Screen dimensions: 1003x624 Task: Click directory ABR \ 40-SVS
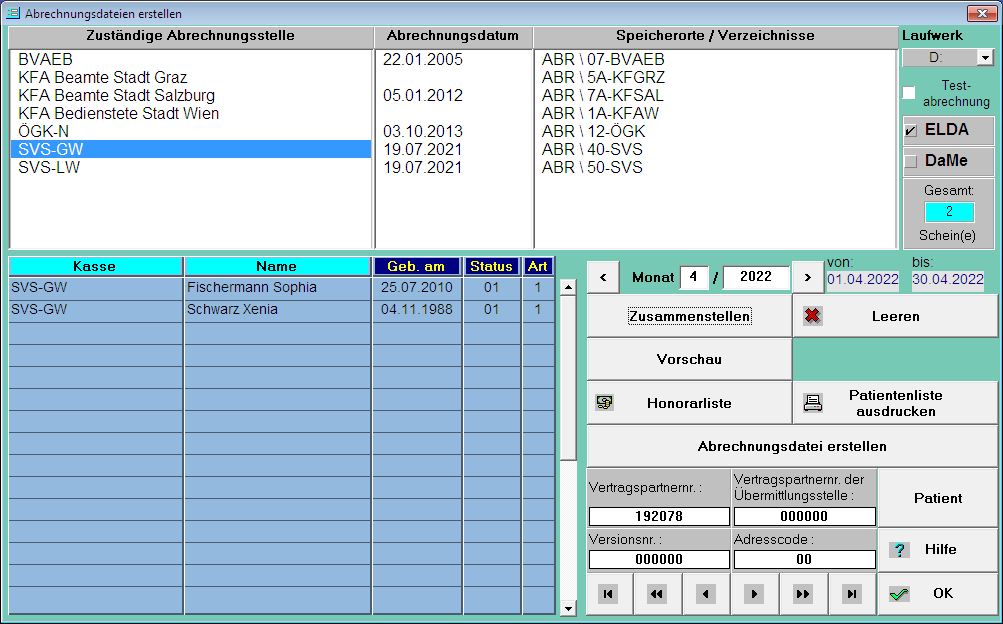pos(592,149)
